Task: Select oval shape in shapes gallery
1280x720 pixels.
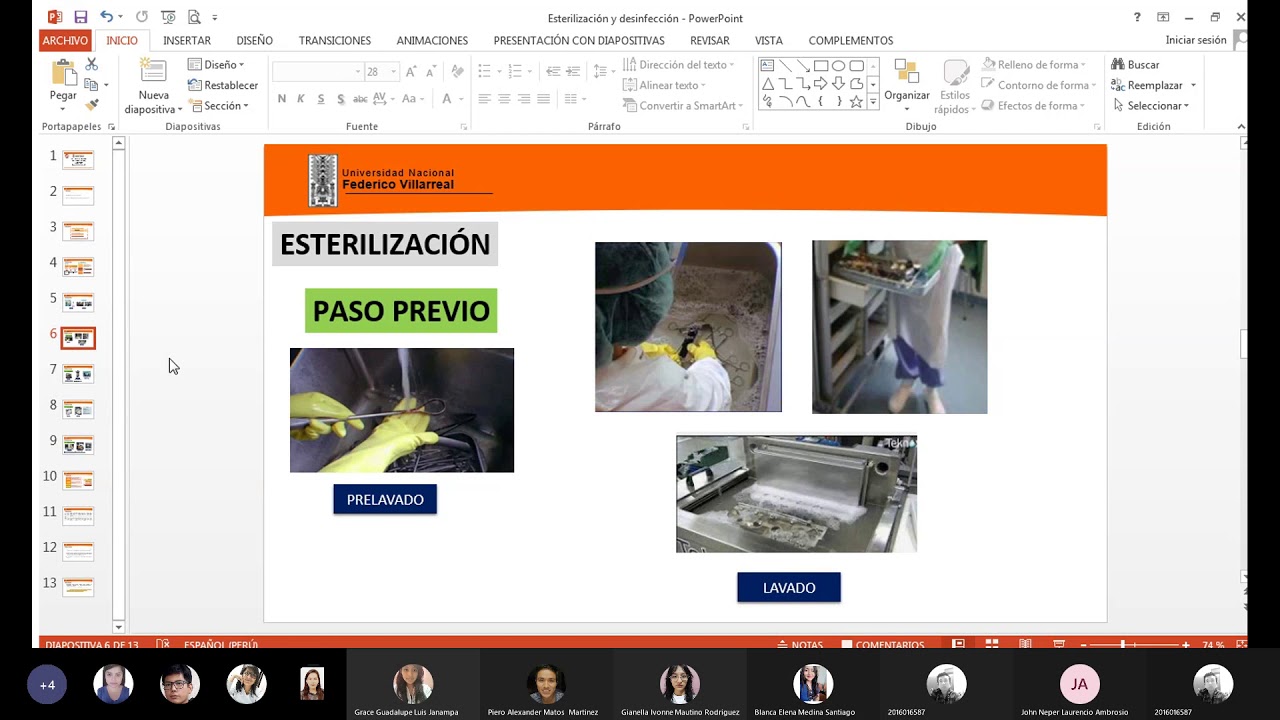Action: coord(838,66)
